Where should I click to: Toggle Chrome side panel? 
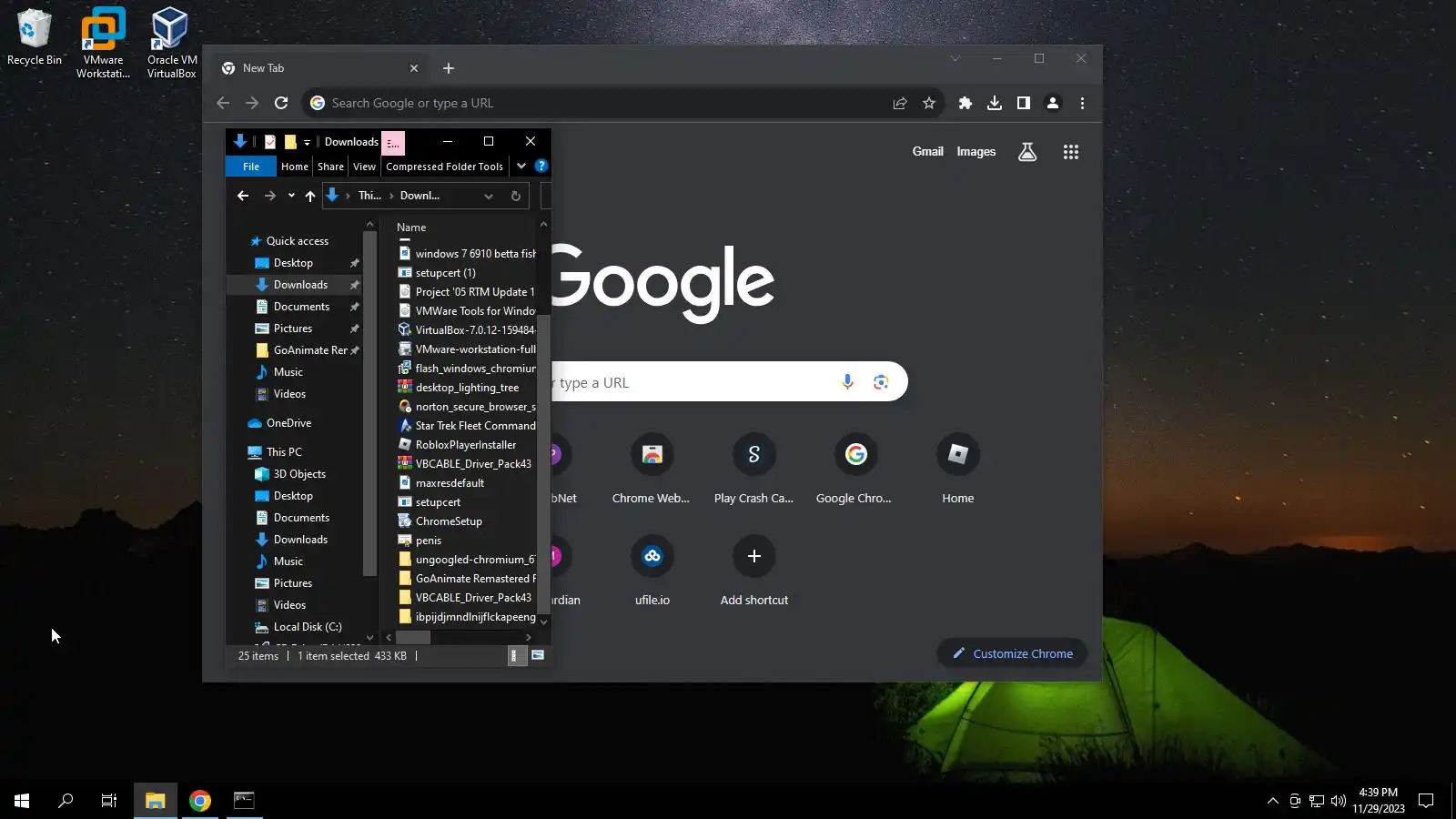1024,103
